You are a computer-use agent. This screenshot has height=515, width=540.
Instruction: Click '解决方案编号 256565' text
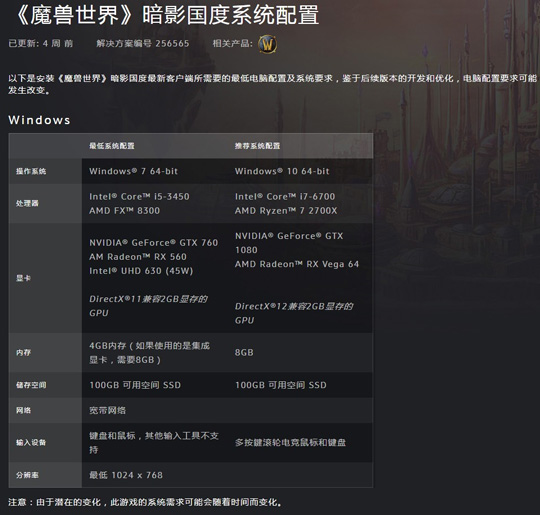[143, 43]
